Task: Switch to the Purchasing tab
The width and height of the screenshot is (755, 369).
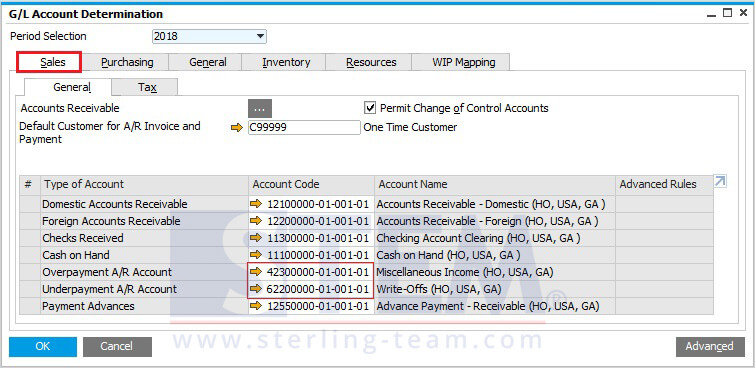Action: click(127, 62)
